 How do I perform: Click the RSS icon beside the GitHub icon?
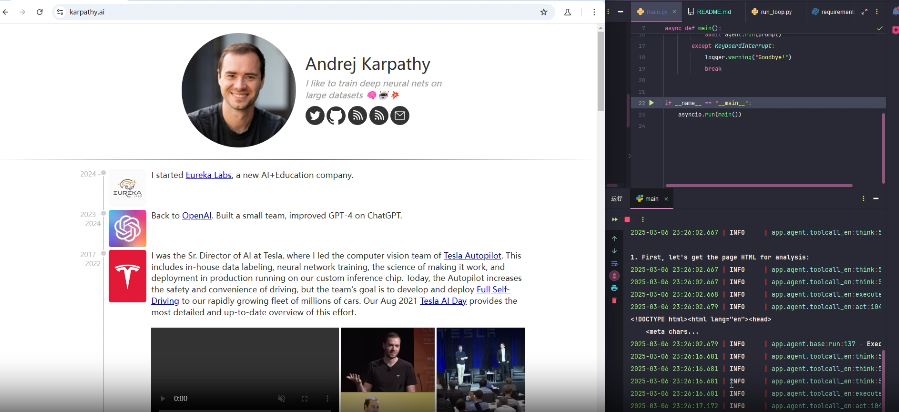(357, 116)
